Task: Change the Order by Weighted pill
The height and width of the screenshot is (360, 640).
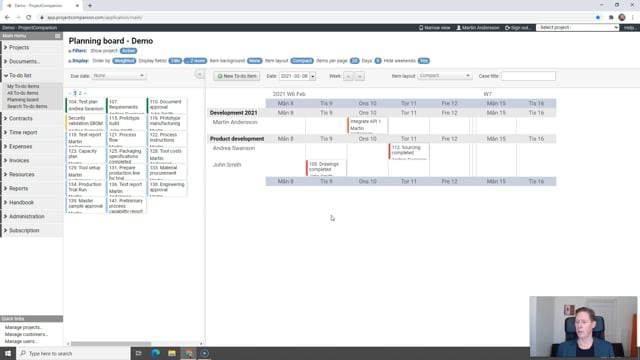Action: [124, 61]
